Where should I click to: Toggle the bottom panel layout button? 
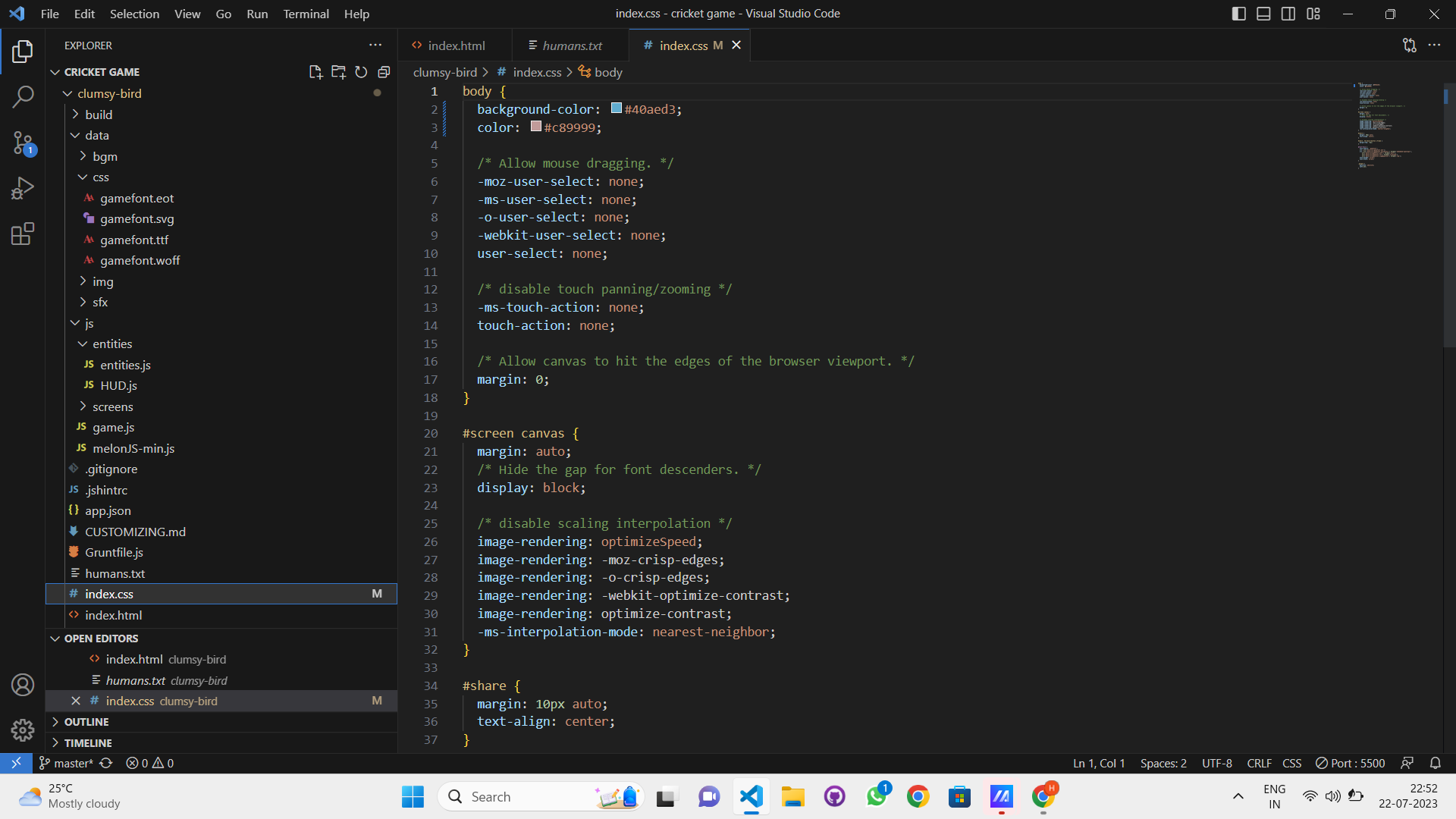click(x=1263, y=14)
